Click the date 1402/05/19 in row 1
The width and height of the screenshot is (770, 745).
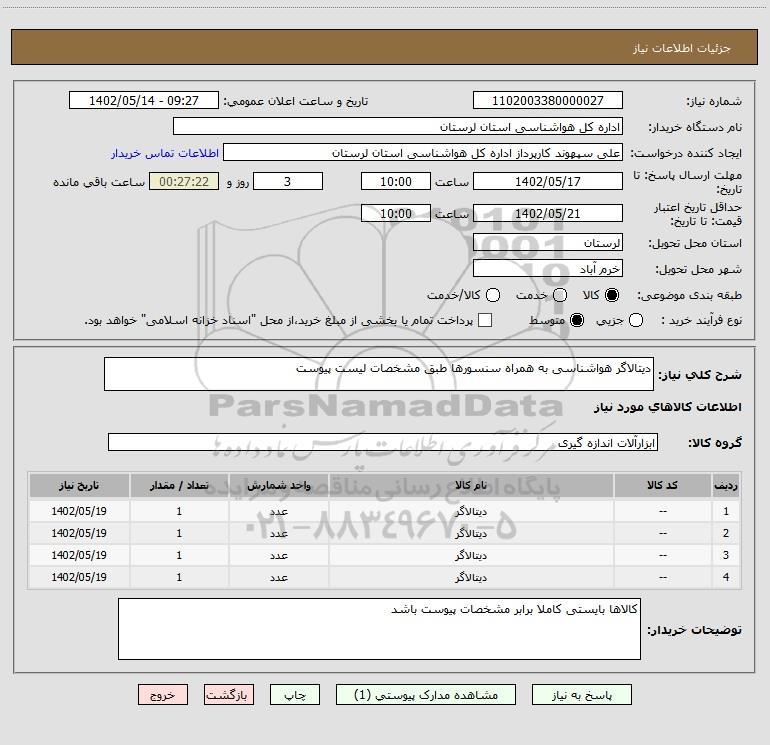click(x=79, y=511)
